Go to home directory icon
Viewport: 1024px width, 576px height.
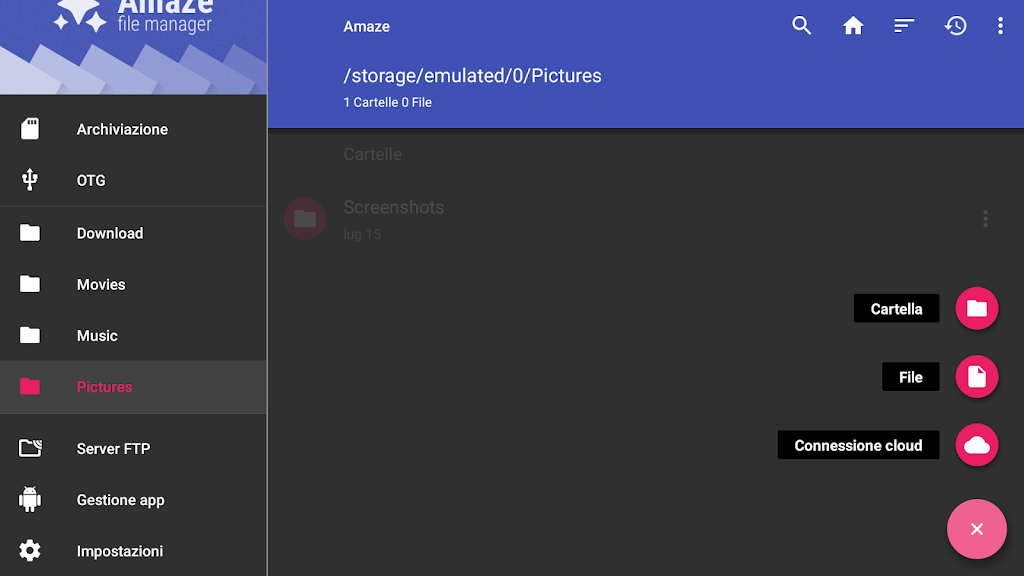pyautogui.click(x=853, y=26)
